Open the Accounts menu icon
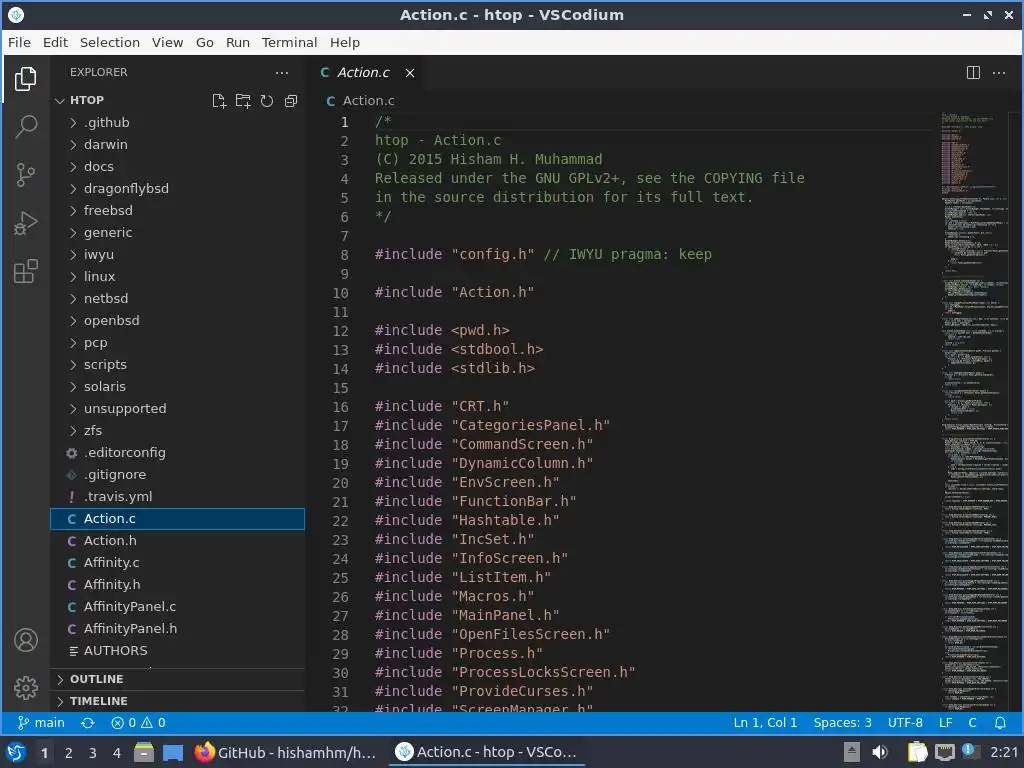 point(25,640)
